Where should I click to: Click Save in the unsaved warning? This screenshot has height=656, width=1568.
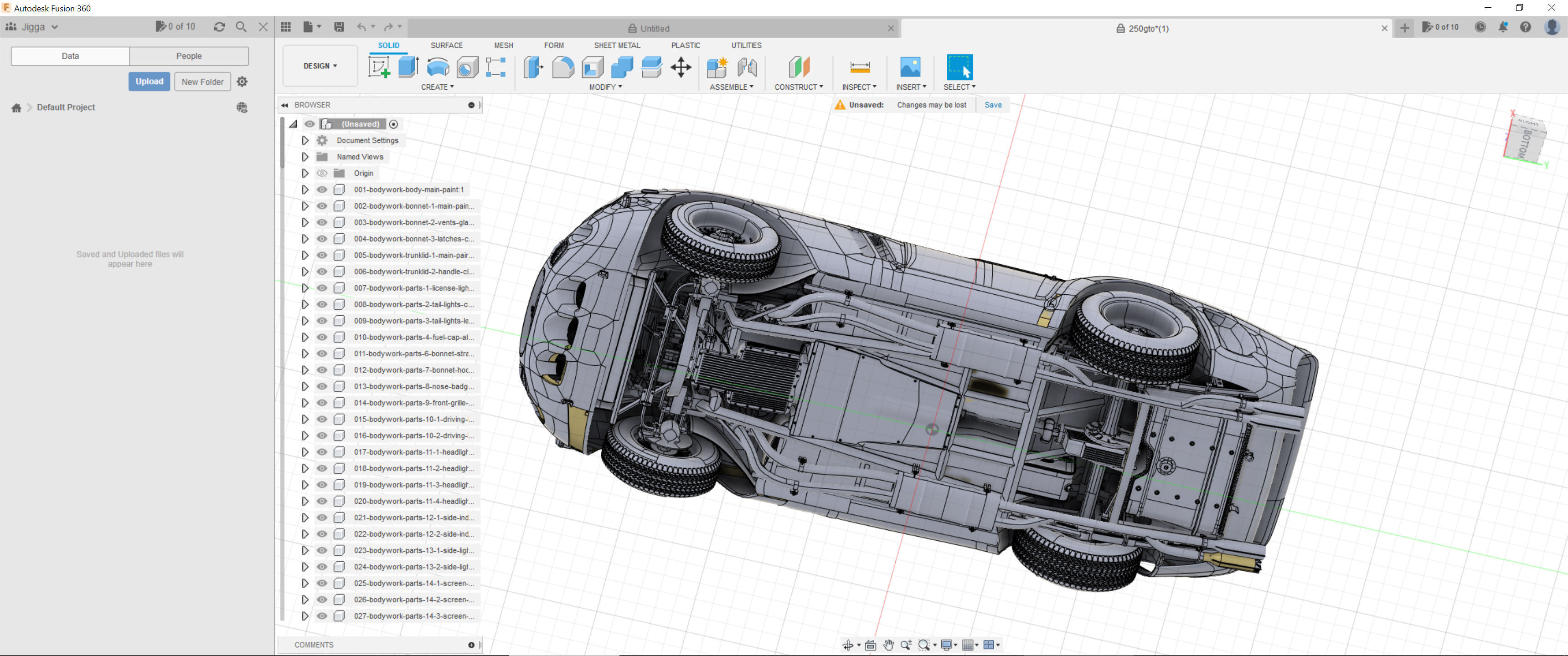point(993,105)
